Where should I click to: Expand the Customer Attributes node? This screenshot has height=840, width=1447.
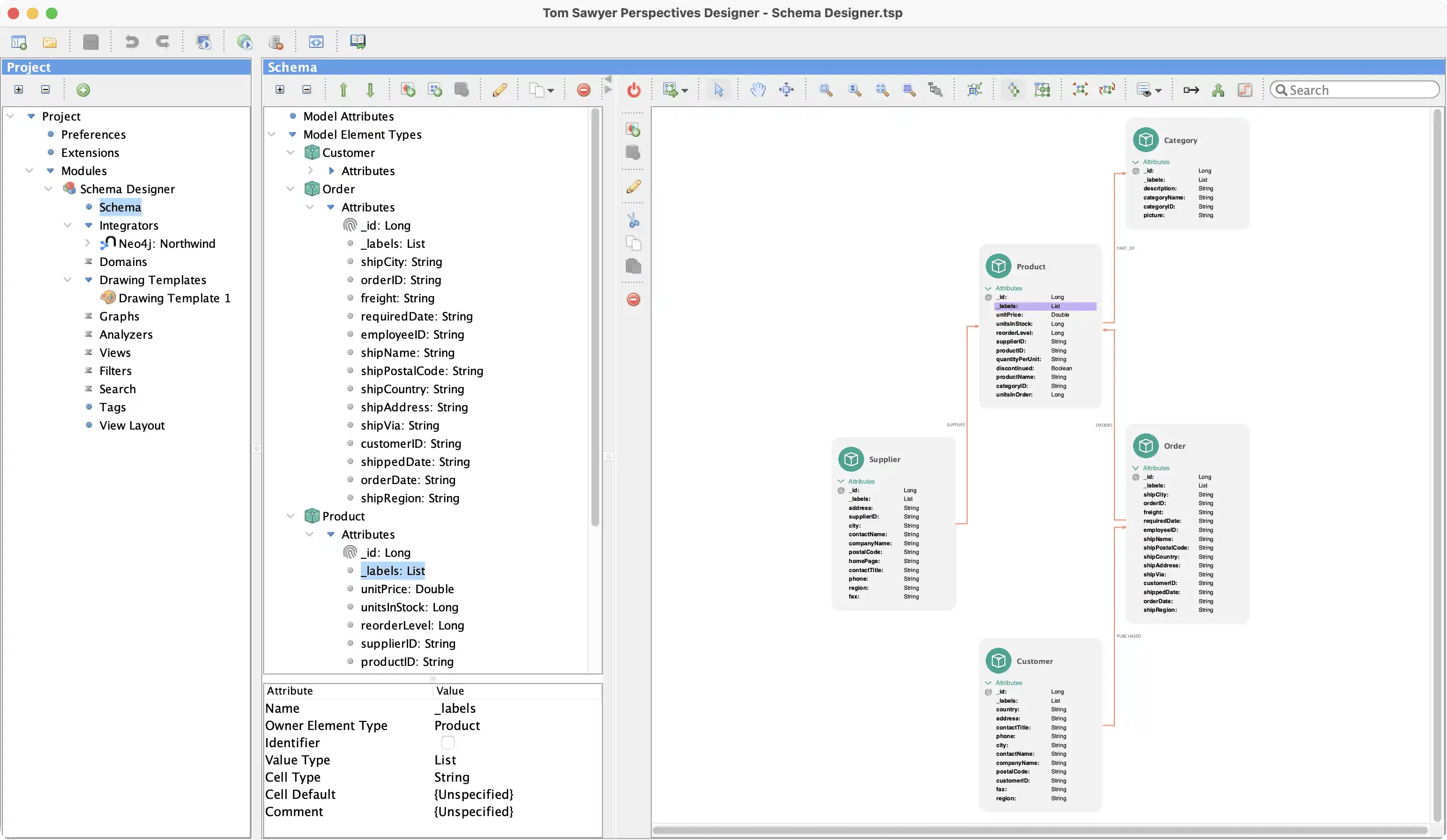[x=311, y=170]
